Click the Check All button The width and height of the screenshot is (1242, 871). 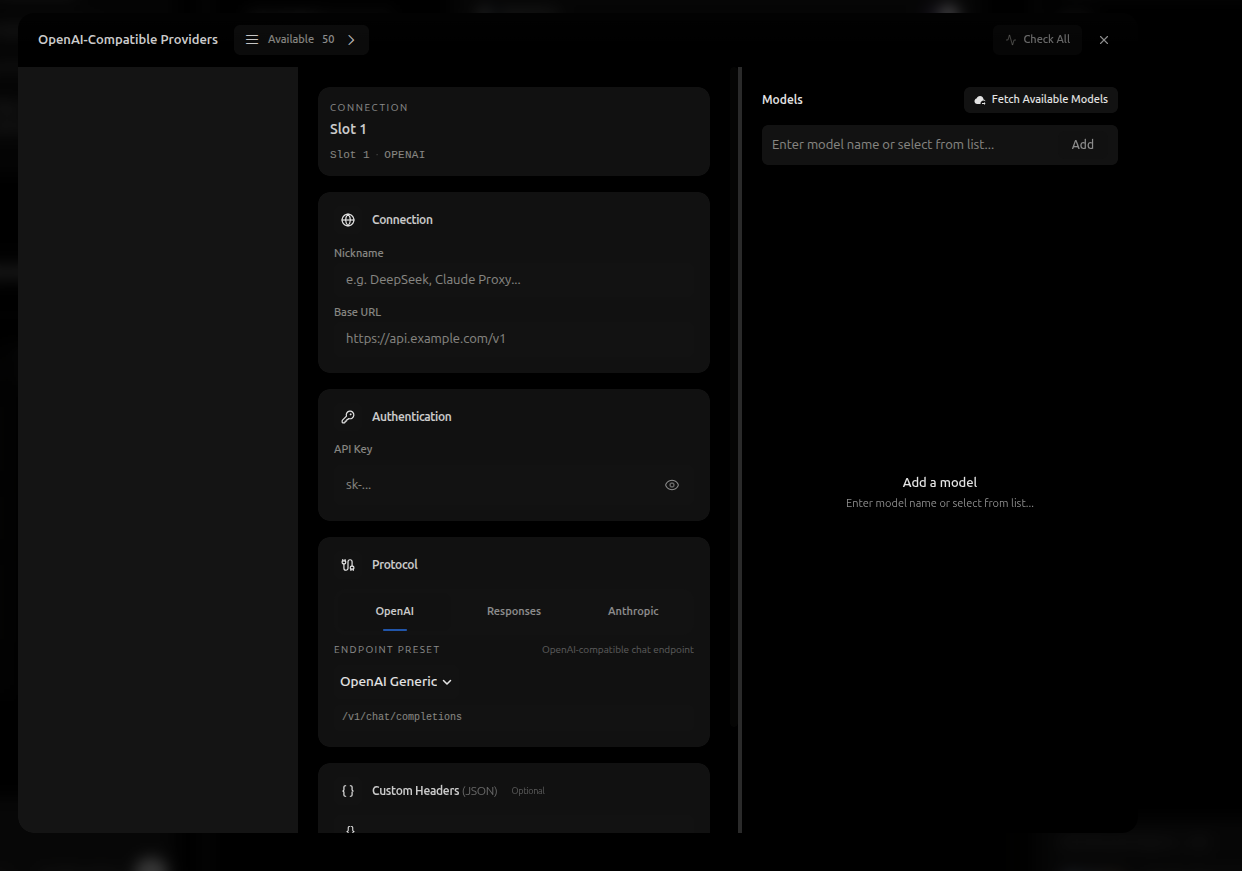[x=1038, y=40]
